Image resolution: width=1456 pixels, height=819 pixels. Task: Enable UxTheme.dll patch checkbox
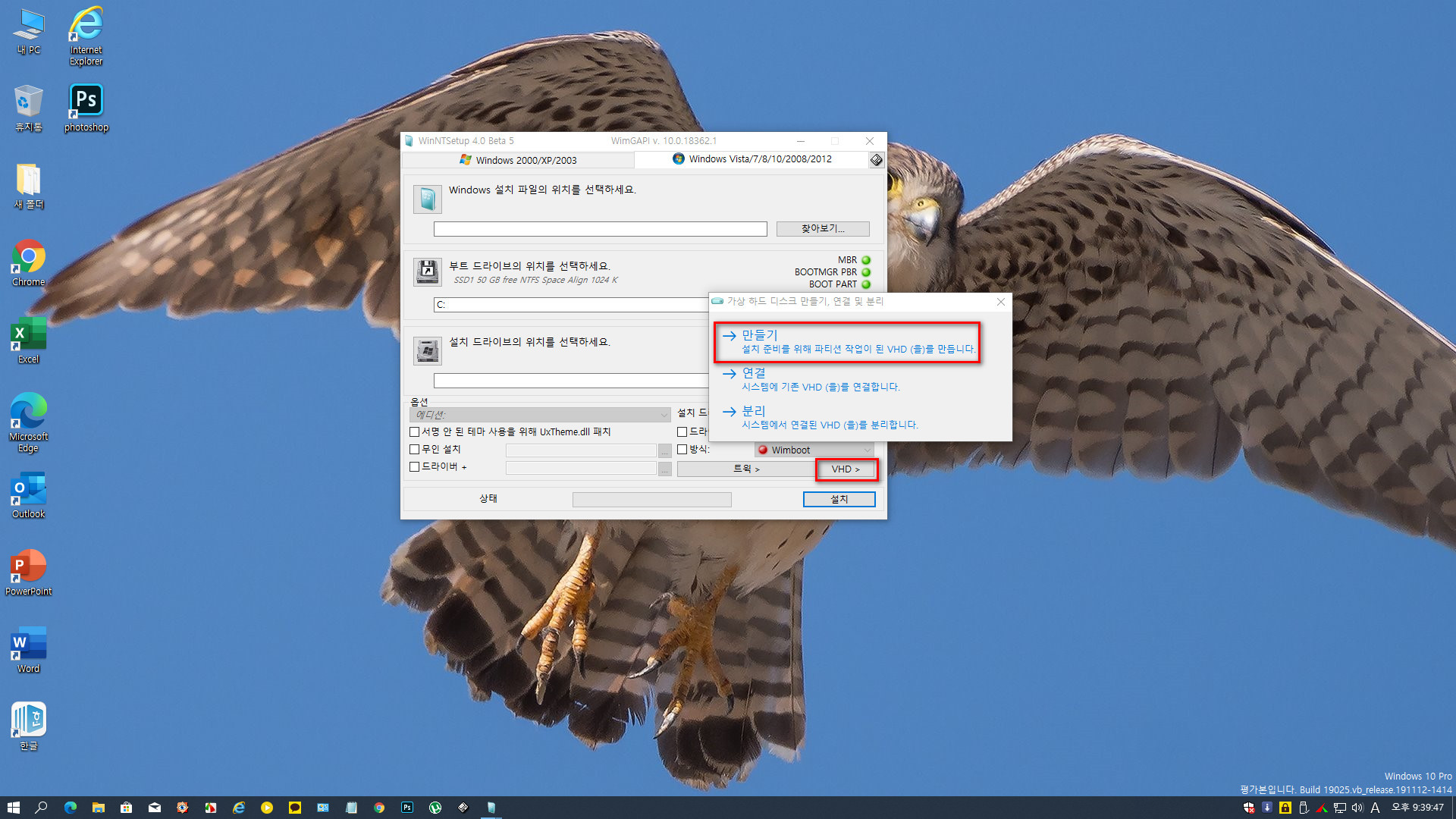[415, 432]
